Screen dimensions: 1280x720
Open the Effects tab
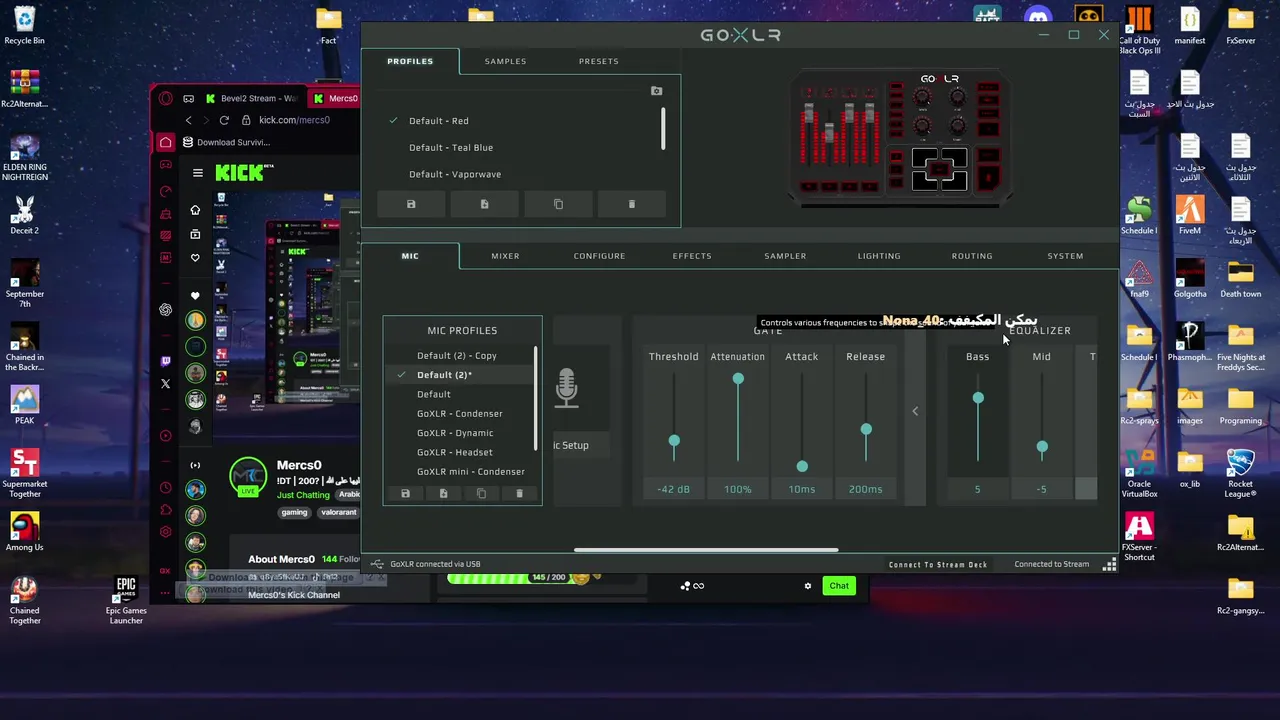[692, 256]
